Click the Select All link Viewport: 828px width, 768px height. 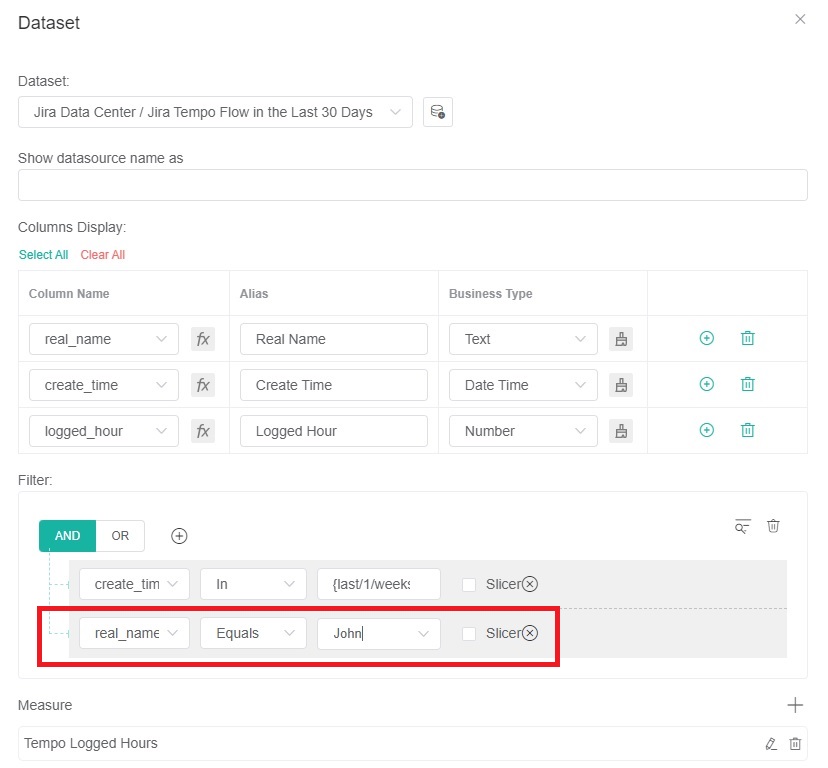(43, 255)
